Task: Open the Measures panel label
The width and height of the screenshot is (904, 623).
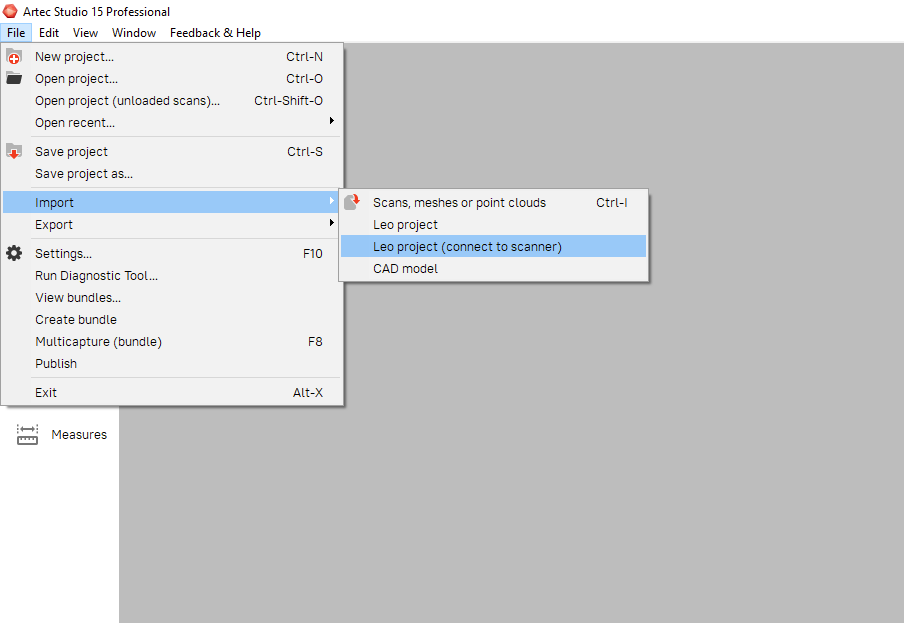Action: (x=79, y=435)
